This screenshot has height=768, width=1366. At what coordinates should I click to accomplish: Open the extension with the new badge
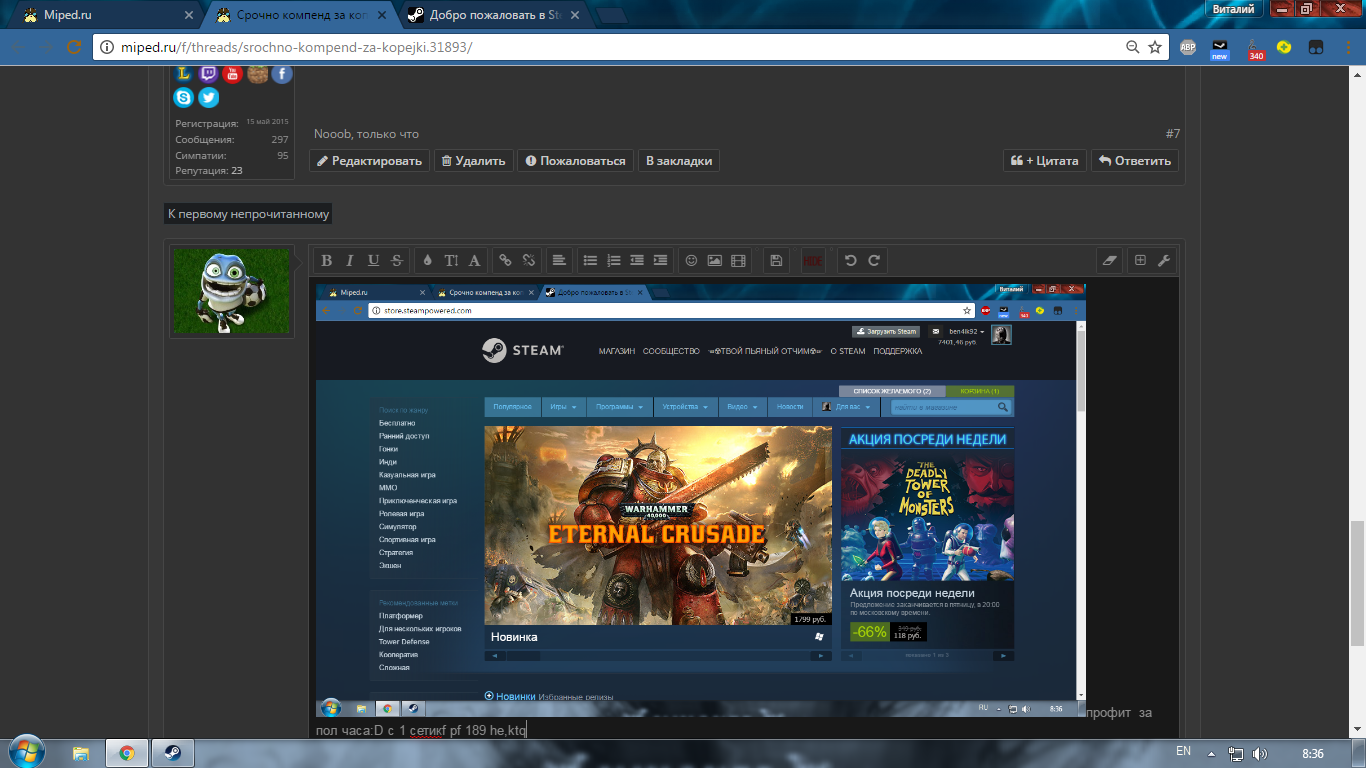click(x=1219, y=48)
